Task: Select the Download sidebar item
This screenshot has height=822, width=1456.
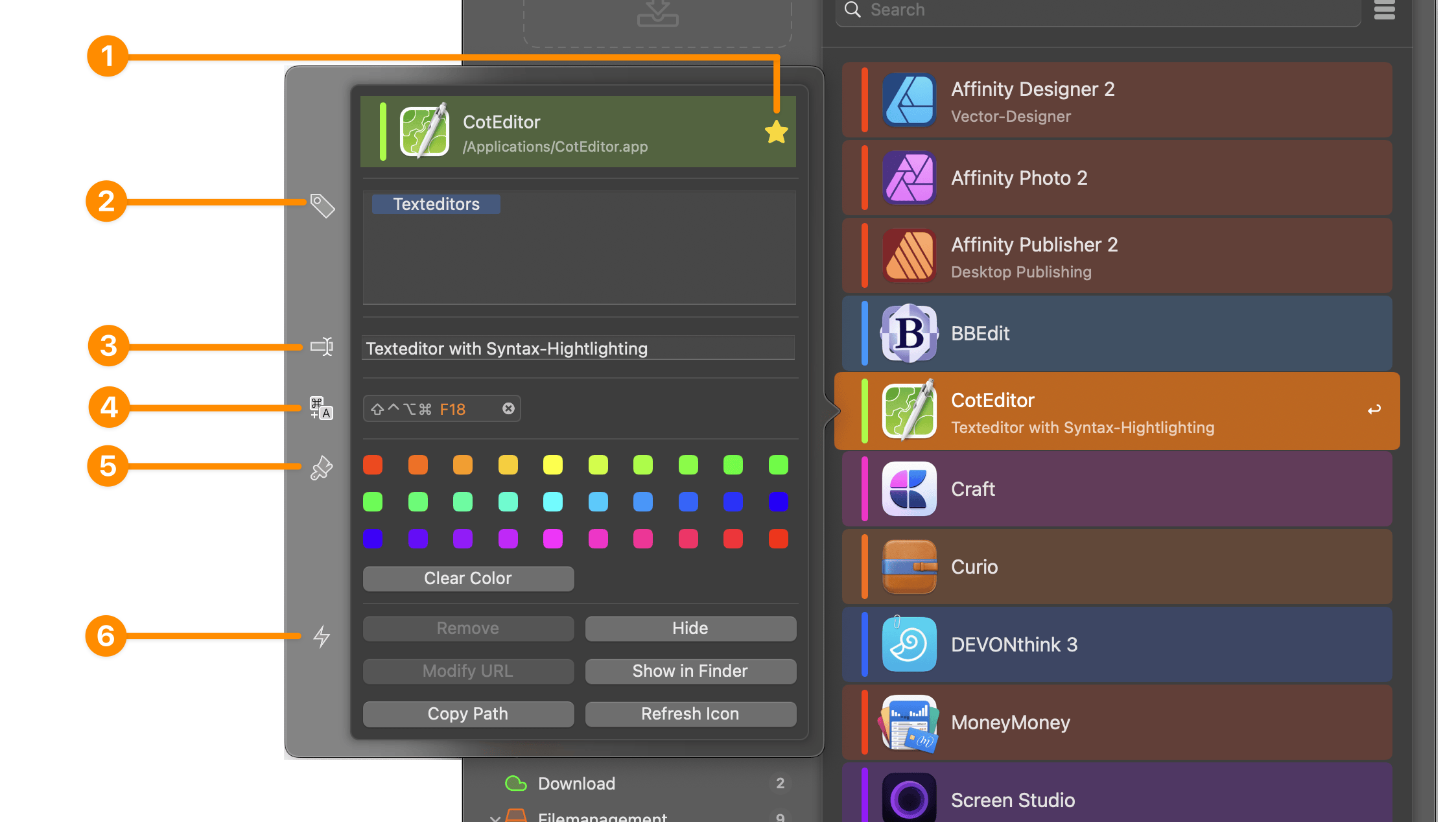Action: tap(644, 783)
